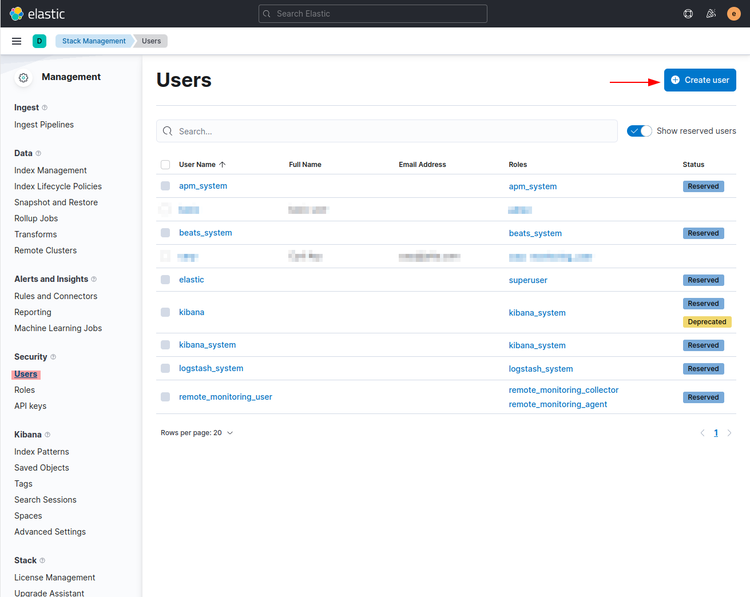Open the remote_monitoring_collector role link
750x597 pixels.
coord(563,390)
